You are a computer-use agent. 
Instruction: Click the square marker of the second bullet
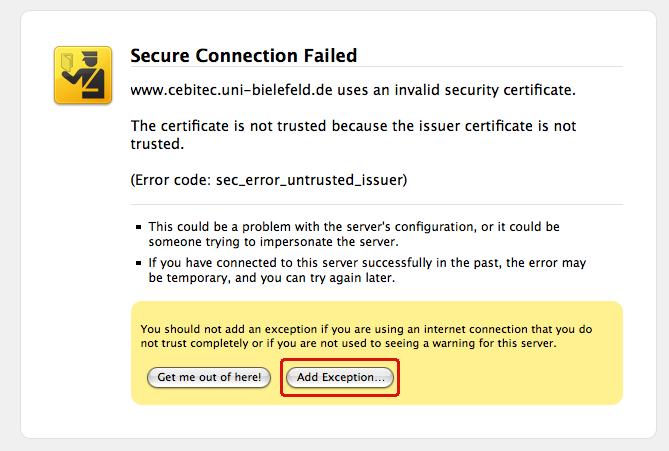click(138, 263)
